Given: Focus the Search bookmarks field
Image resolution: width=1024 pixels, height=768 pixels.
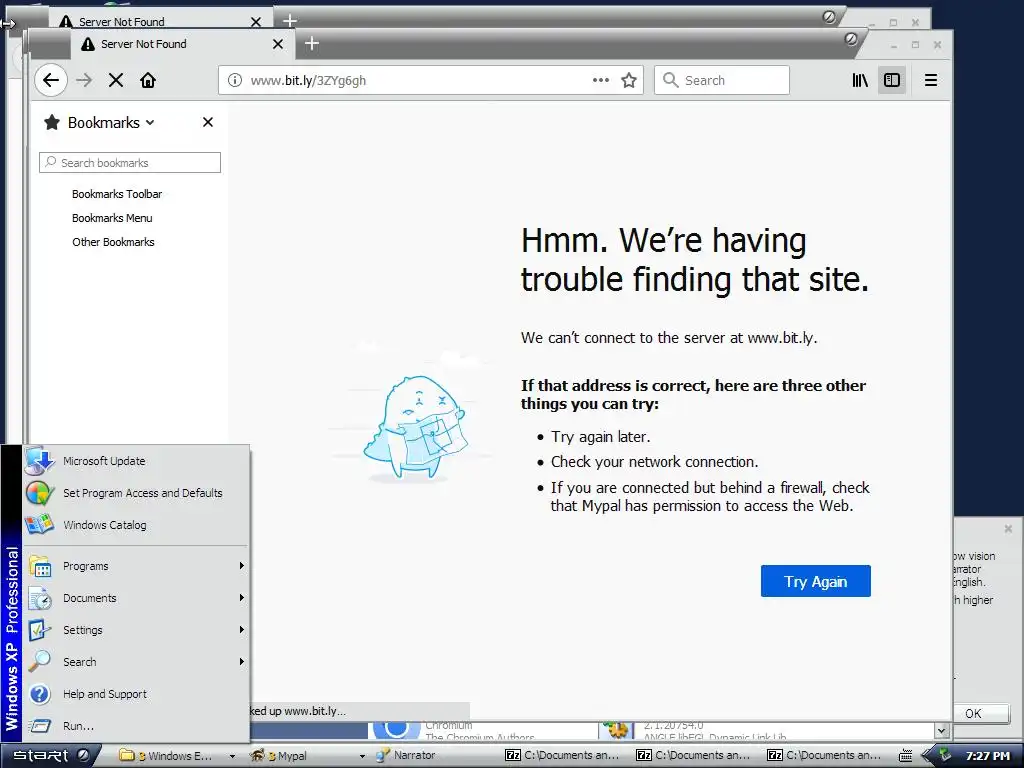Looking at the screenshot, I should coord(130,163).
